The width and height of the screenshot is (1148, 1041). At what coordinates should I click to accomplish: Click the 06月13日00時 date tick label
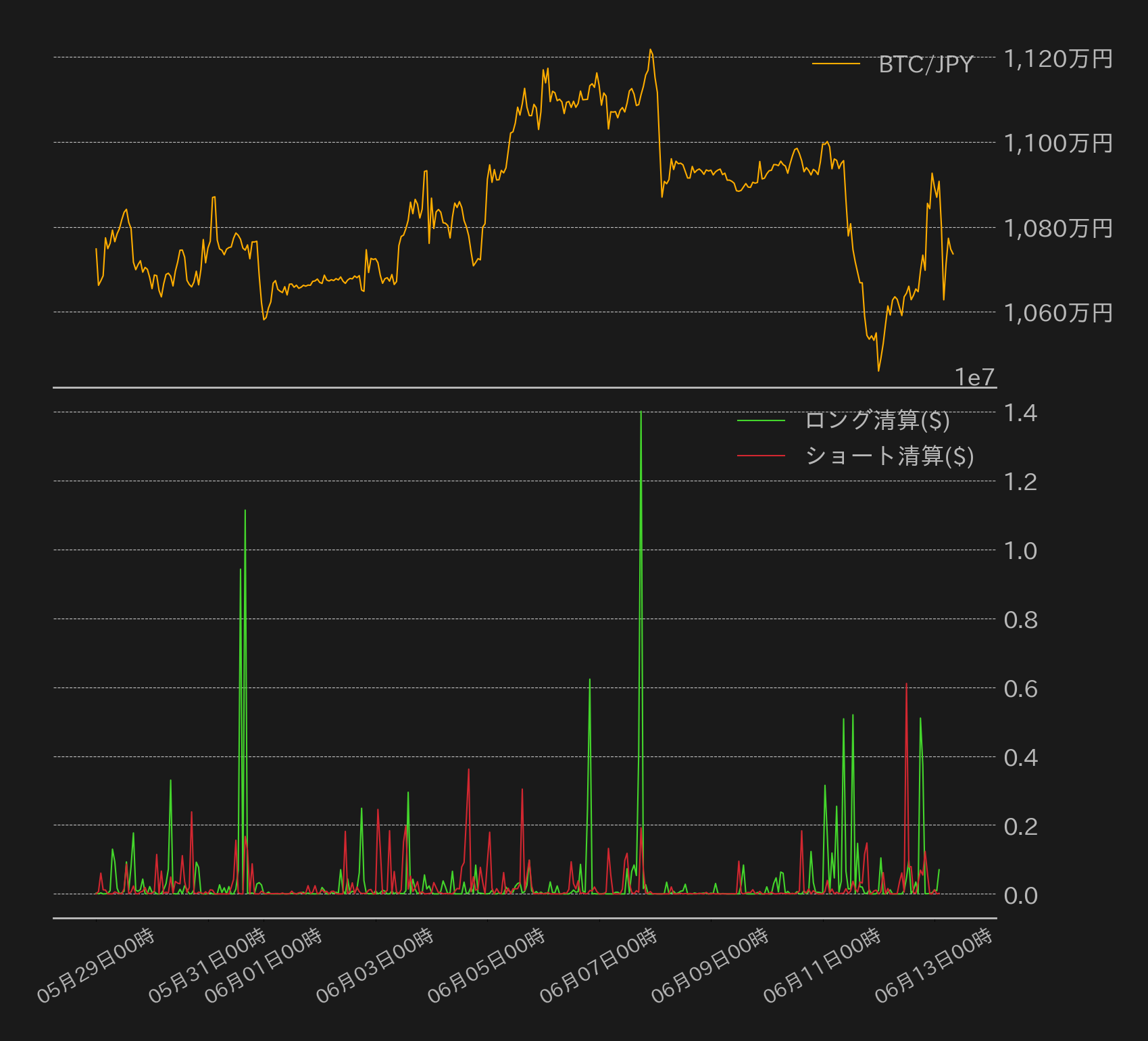934,966
